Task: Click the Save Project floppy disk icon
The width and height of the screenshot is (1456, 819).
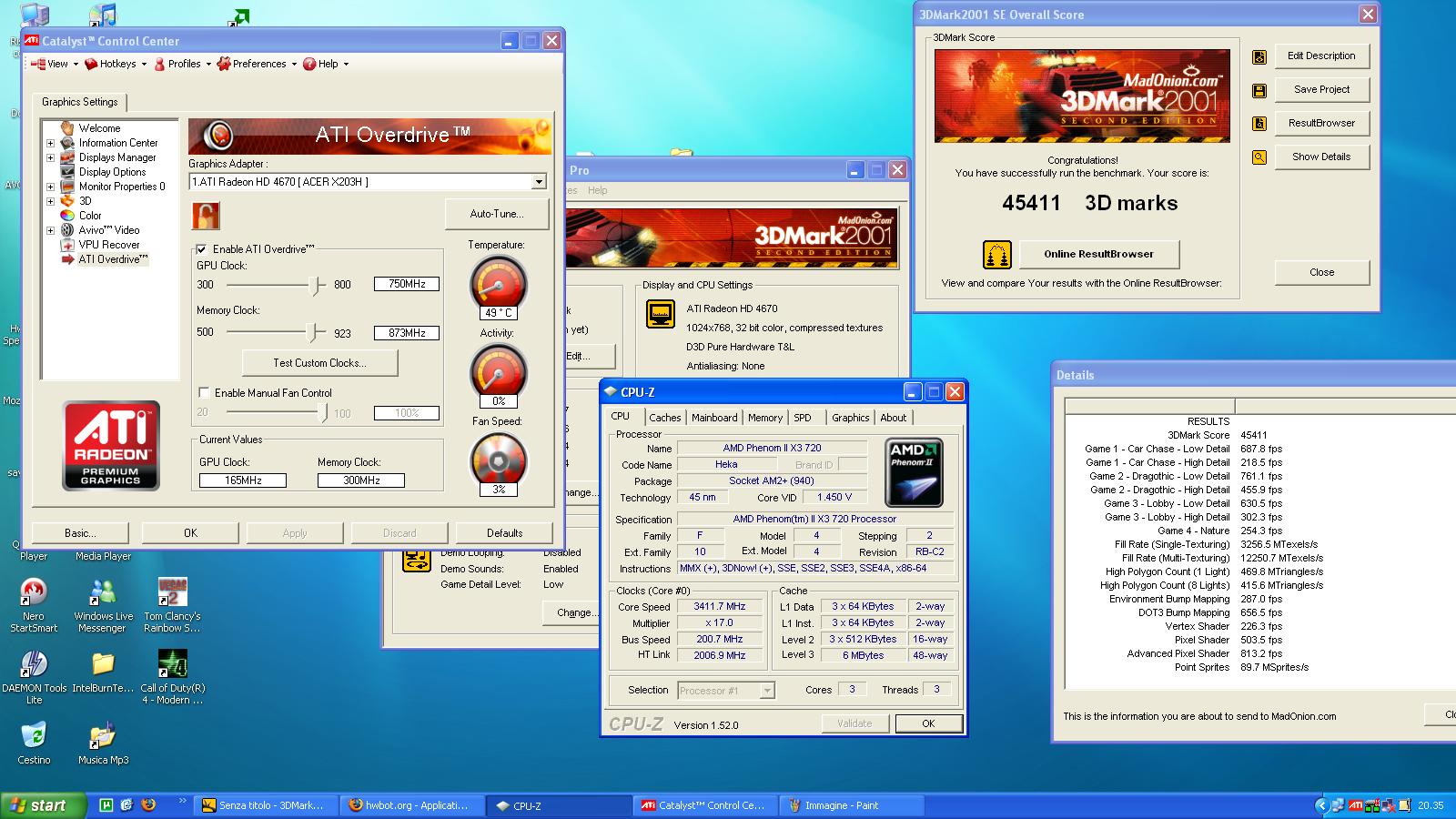Action: [x=1259, y=91]
